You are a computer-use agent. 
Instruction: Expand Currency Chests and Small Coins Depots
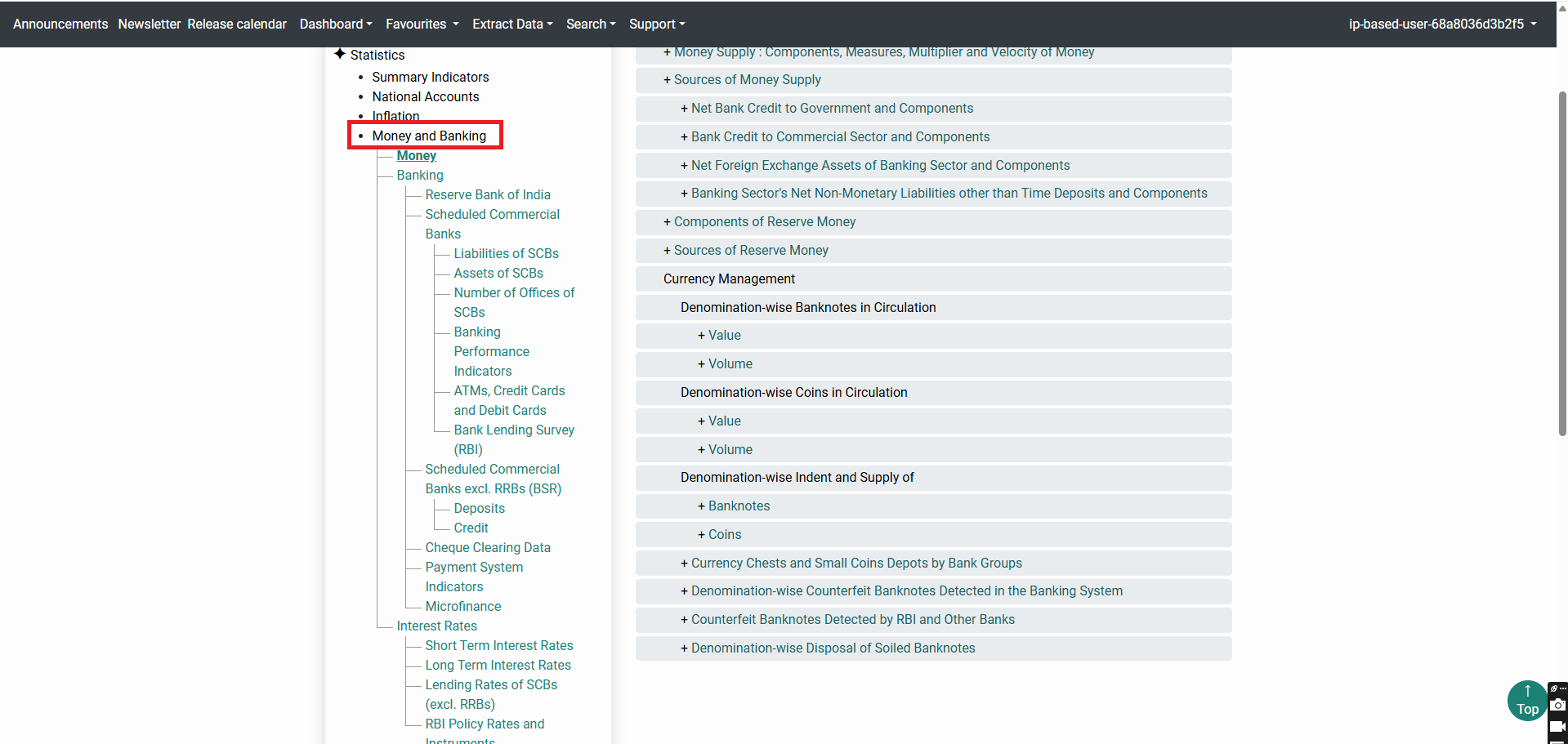point(855,564)
